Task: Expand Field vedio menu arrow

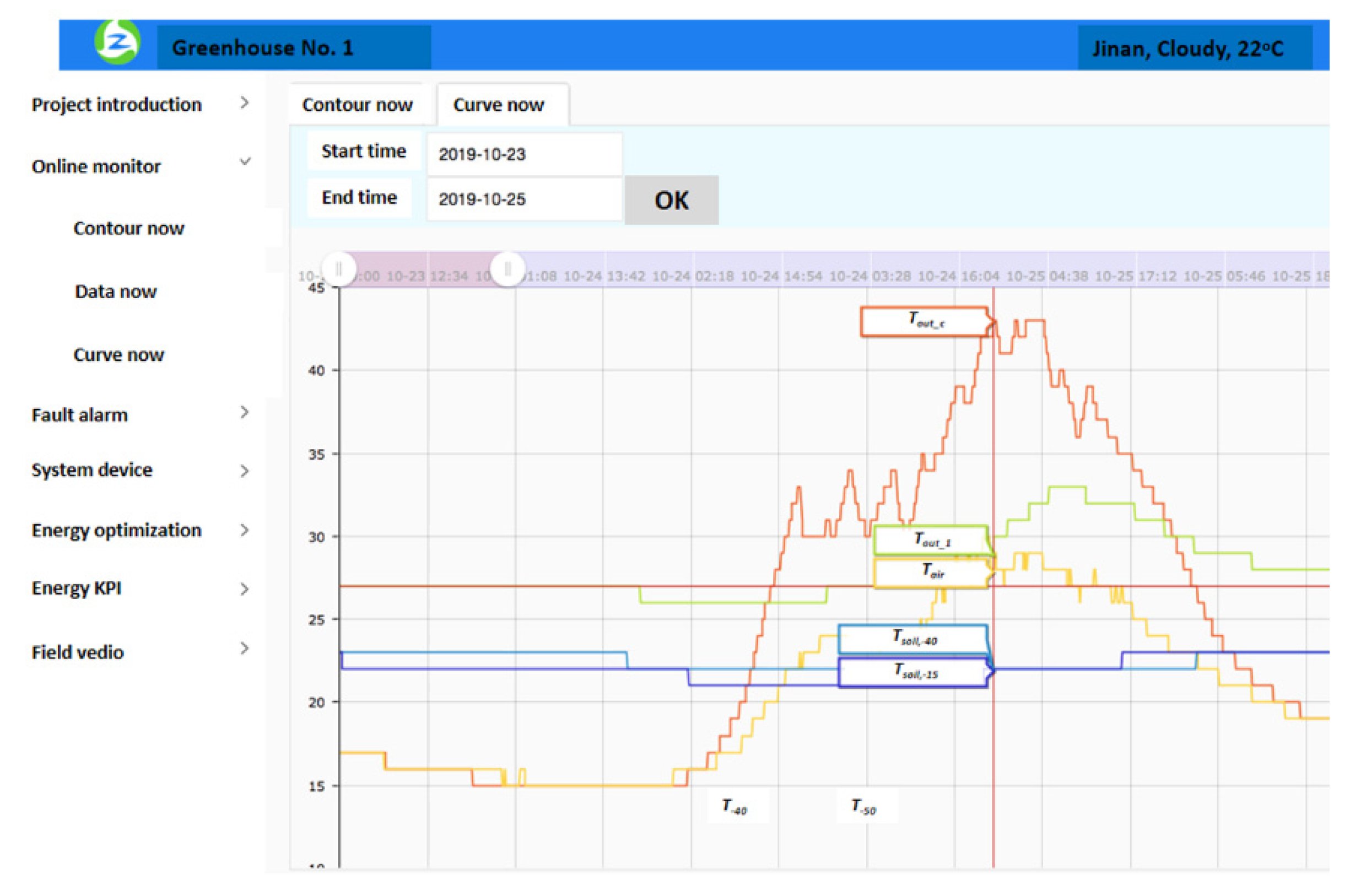Action: 244,649
